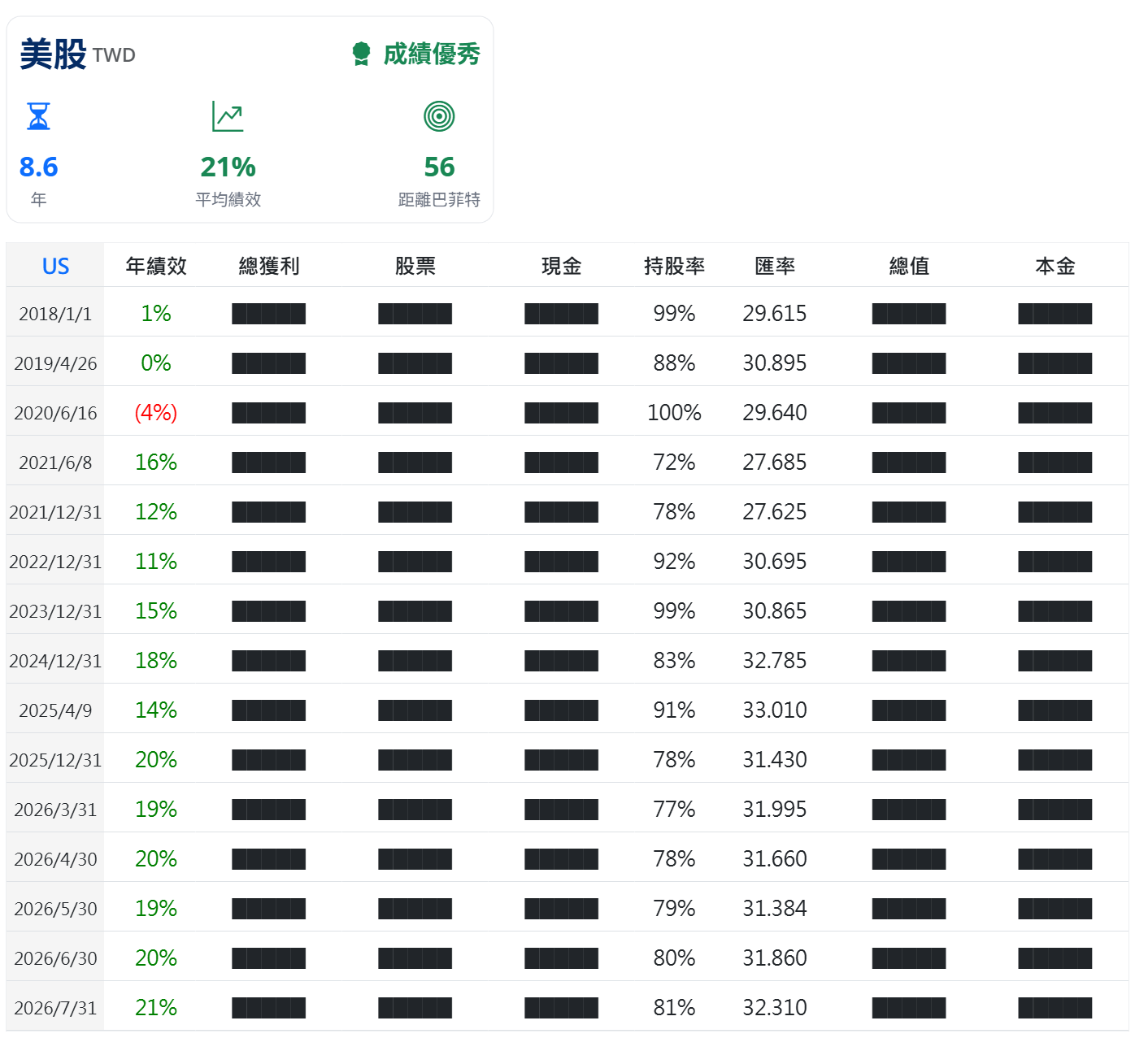Click the 本金 column header
This screenshot has height=1064, width=1135.
1055,266
